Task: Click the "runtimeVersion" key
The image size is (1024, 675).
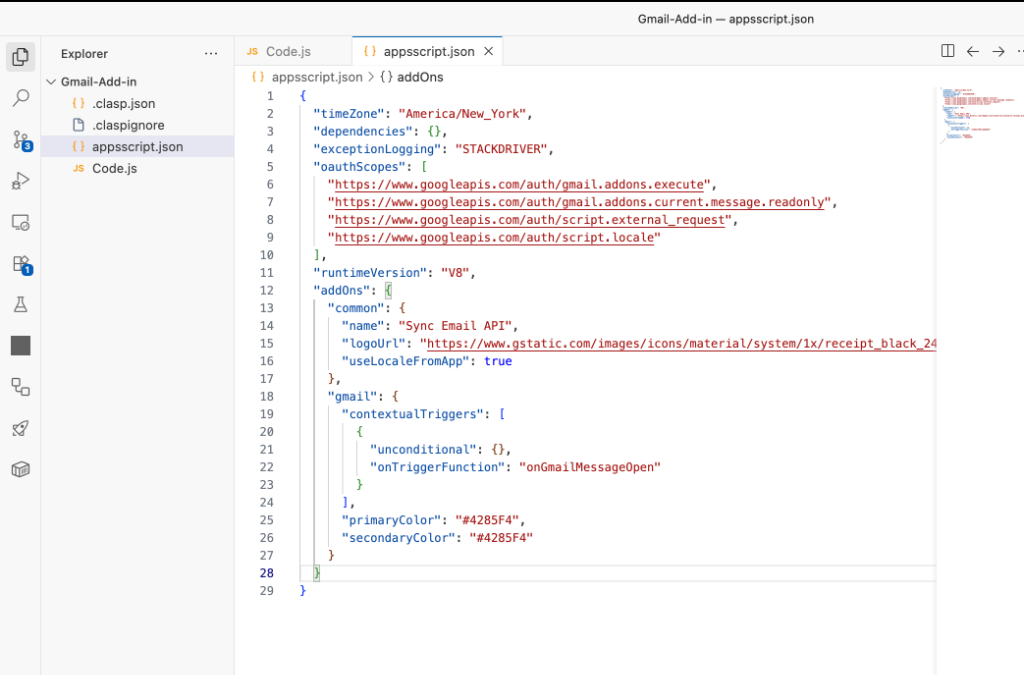Action: [x=370, y=273]
